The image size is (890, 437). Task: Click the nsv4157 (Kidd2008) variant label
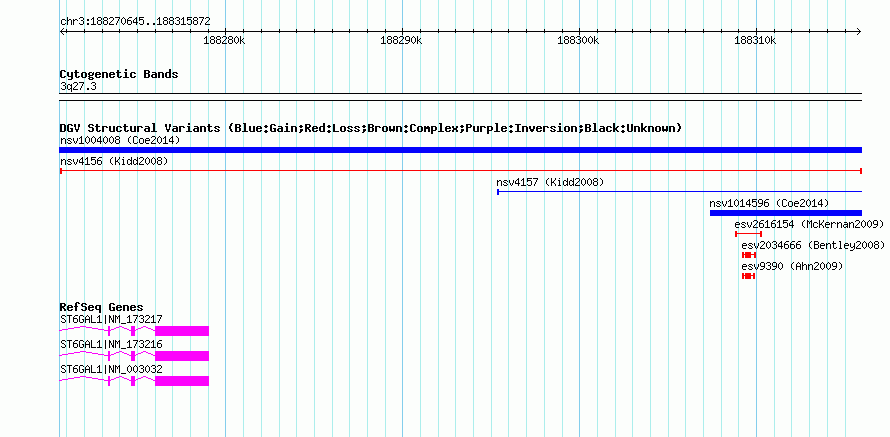[x=550, y=182]
